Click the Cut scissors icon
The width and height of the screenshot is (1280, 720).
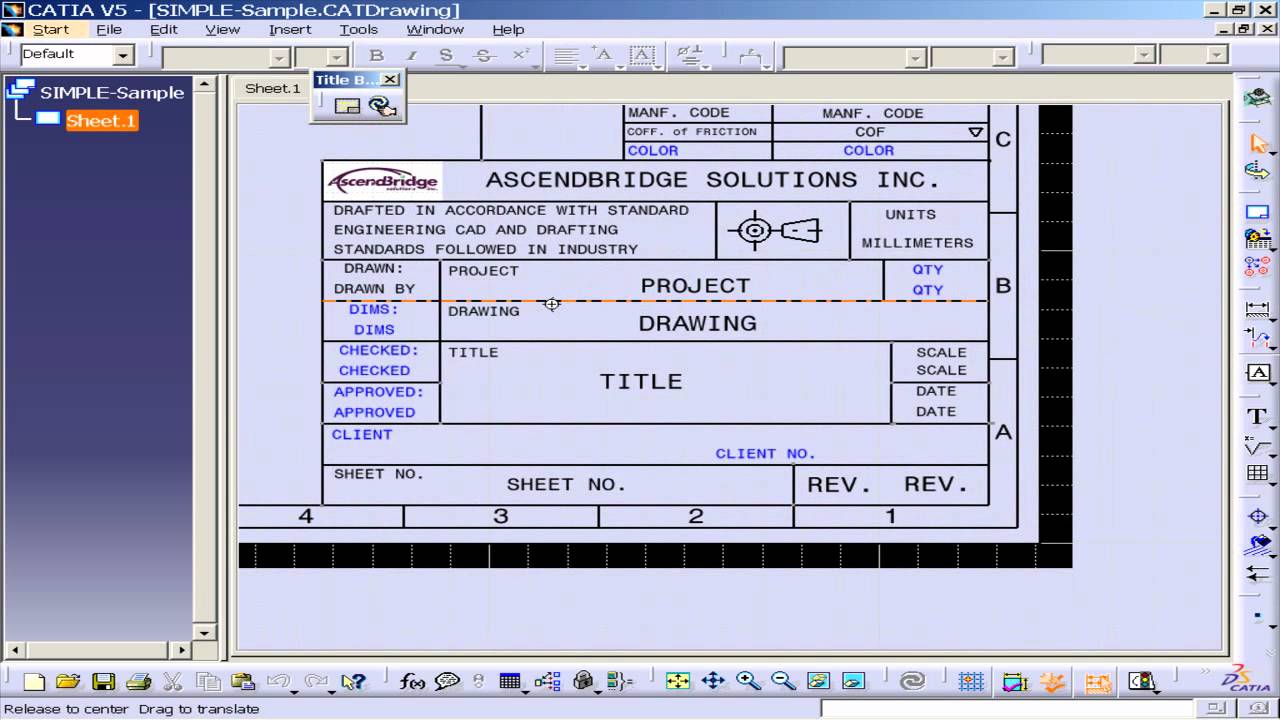point(172,681)
